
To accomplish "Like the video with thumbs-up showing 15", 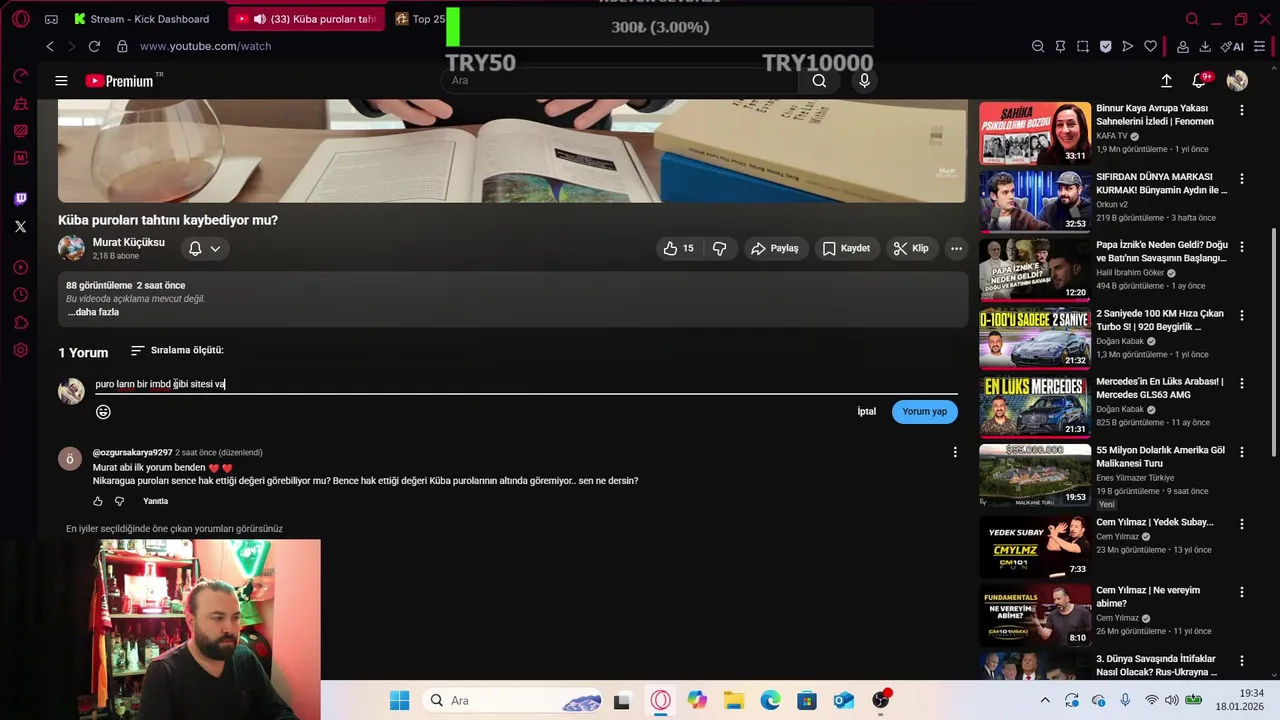I will point(678,248).
